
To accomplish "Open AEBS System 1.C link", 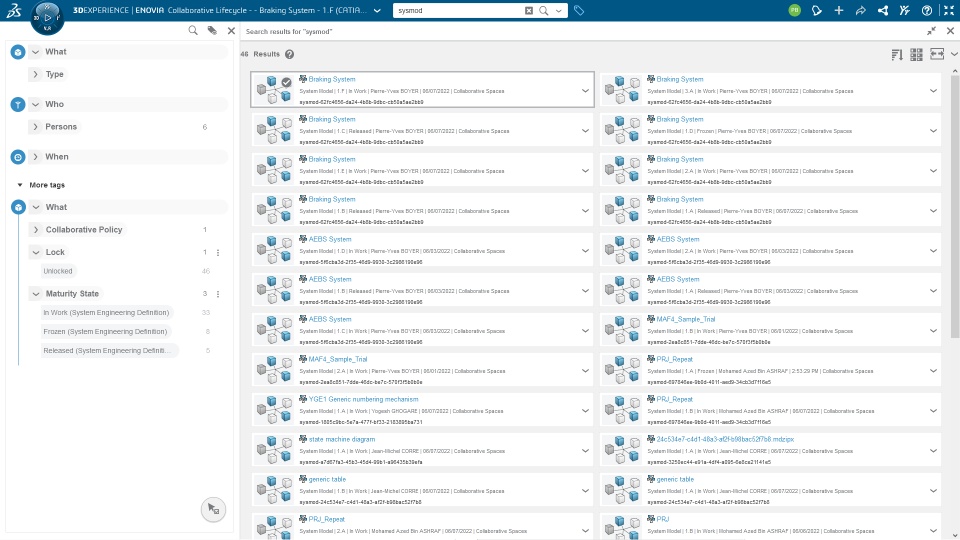I will pos(329,319).
